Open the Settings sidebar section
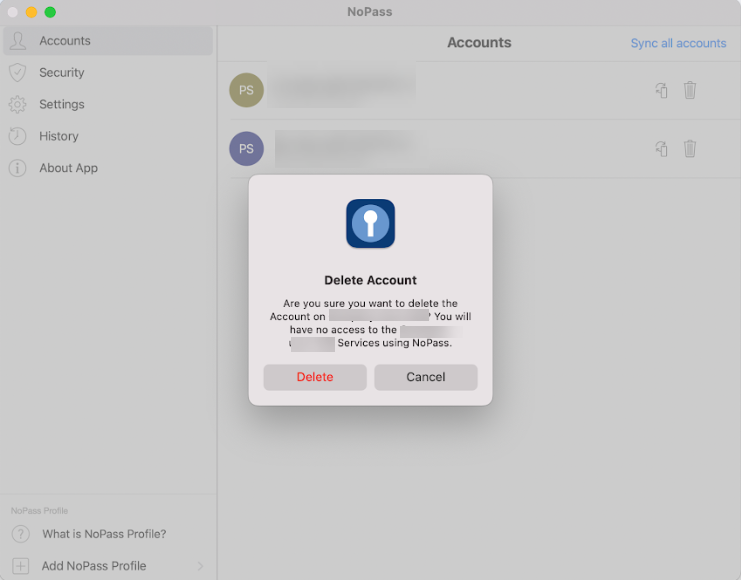Image resolution: width=741 pixels, height=580 pixels. point(108,104)
